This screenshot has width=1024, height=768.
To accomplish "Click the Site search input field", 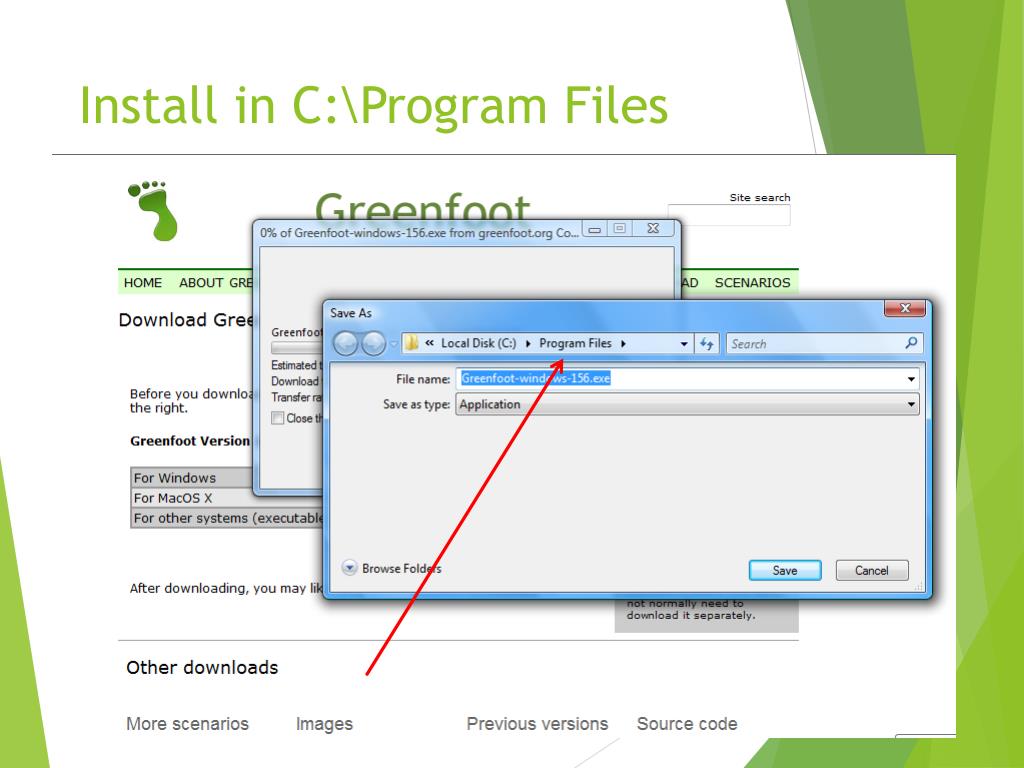I will (x=729, y=215).
